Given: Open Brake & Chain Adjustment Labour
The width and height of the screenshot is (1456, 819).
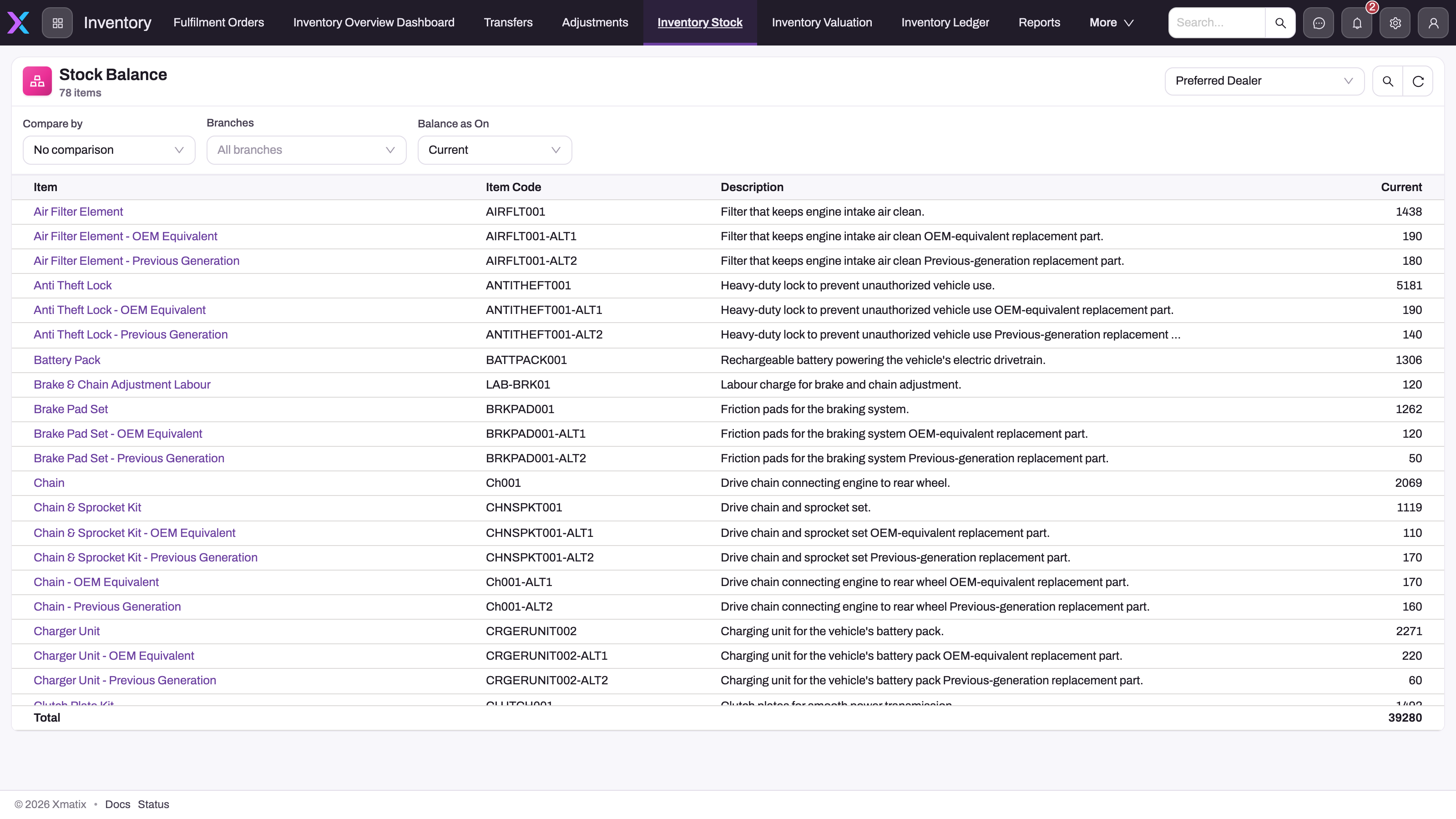Looking at the screenshot, I should tap(121, 384).
